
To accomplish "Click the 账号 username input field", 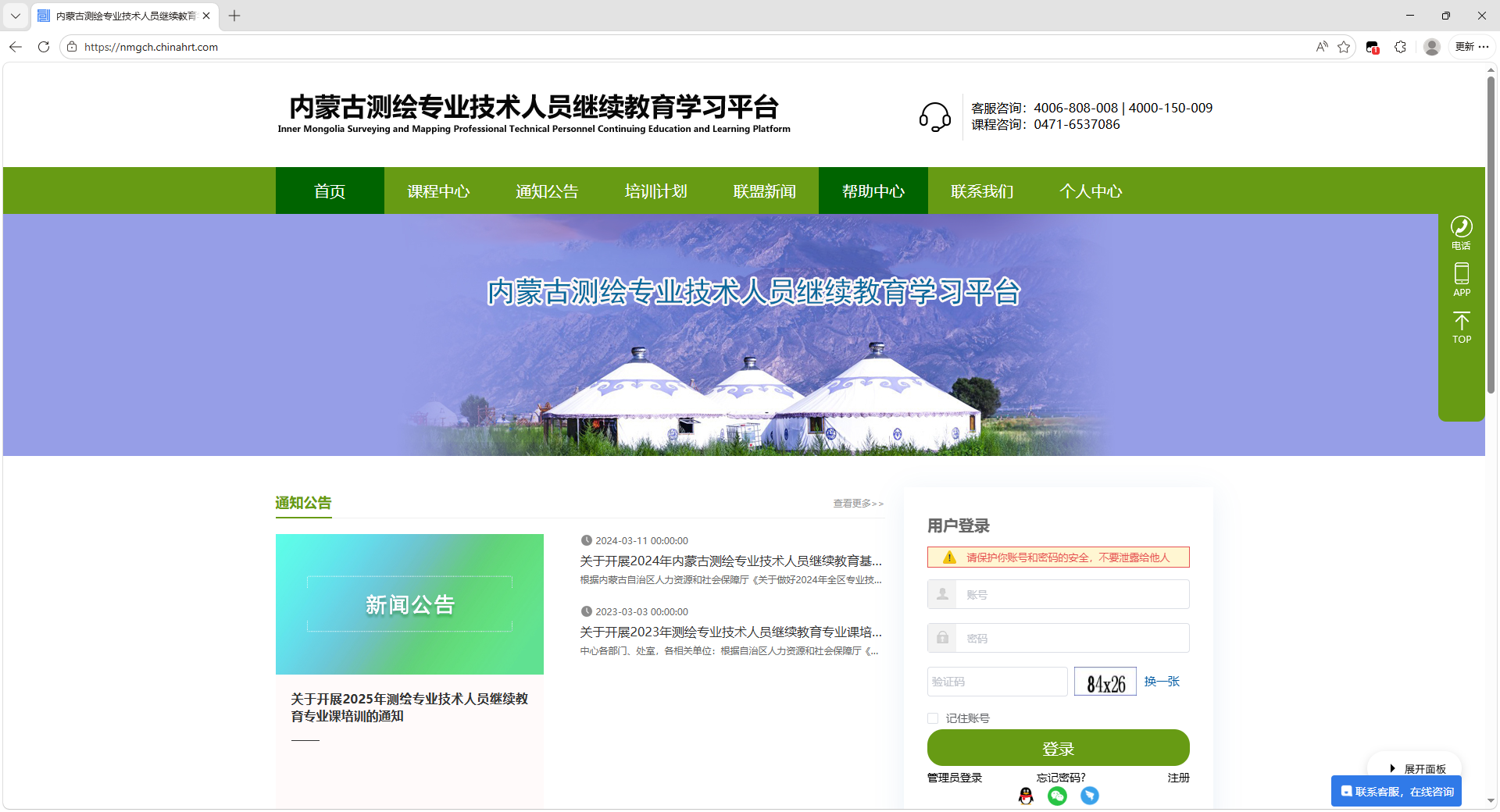I will 1070,595.
